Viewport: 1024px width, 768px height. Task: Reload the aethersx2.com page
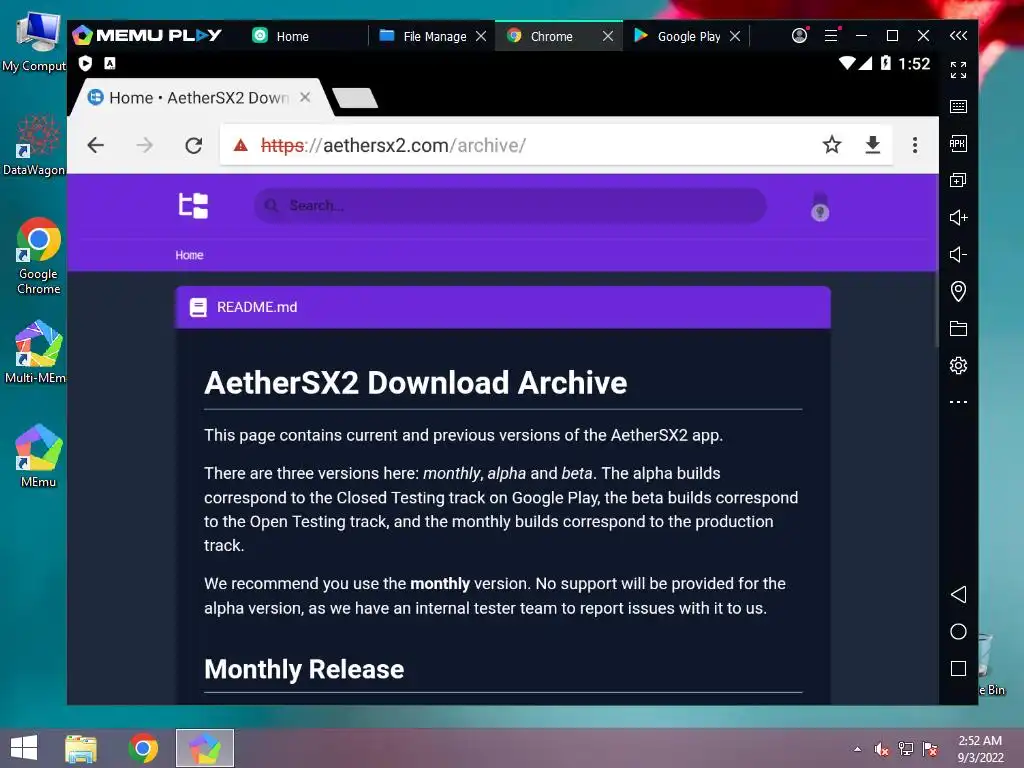193,145
